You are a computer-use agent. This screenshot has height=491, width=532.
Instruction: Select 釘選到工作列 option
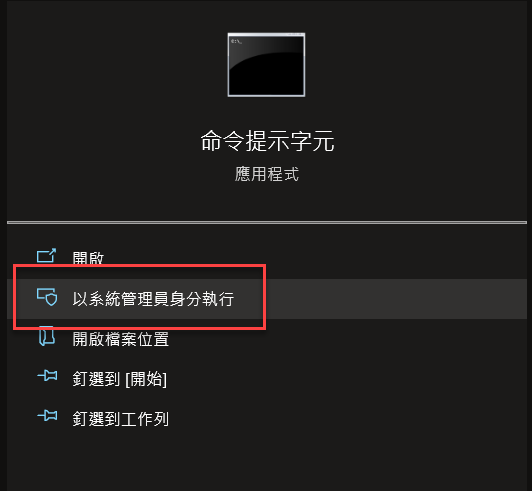(120, 419)
